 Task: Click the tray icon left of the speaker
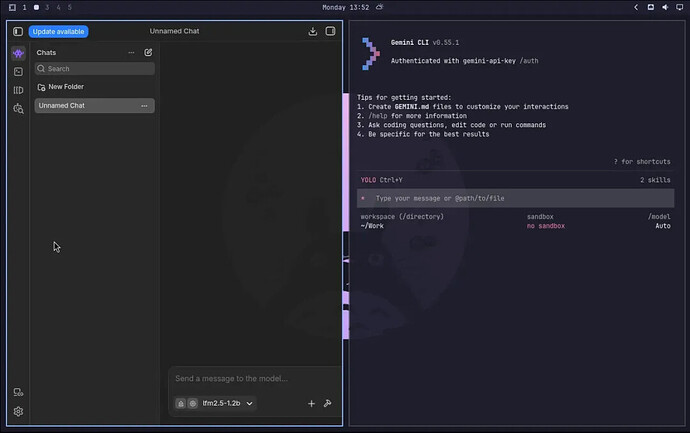650,7
